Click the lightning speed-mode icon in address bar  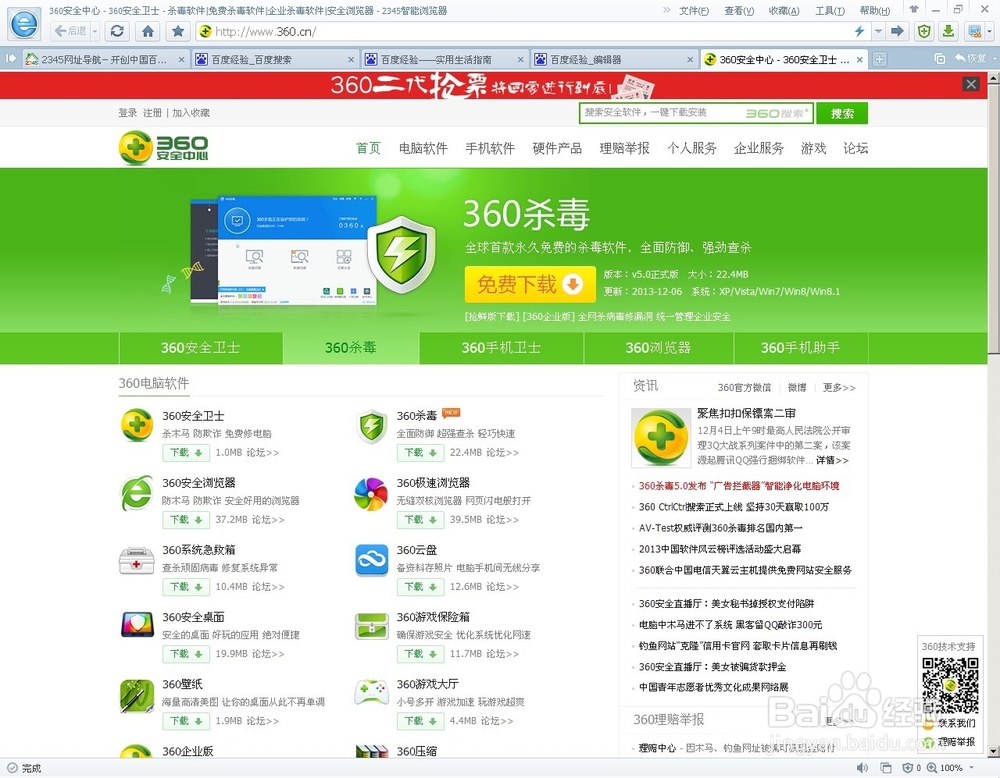click(859, 31)
